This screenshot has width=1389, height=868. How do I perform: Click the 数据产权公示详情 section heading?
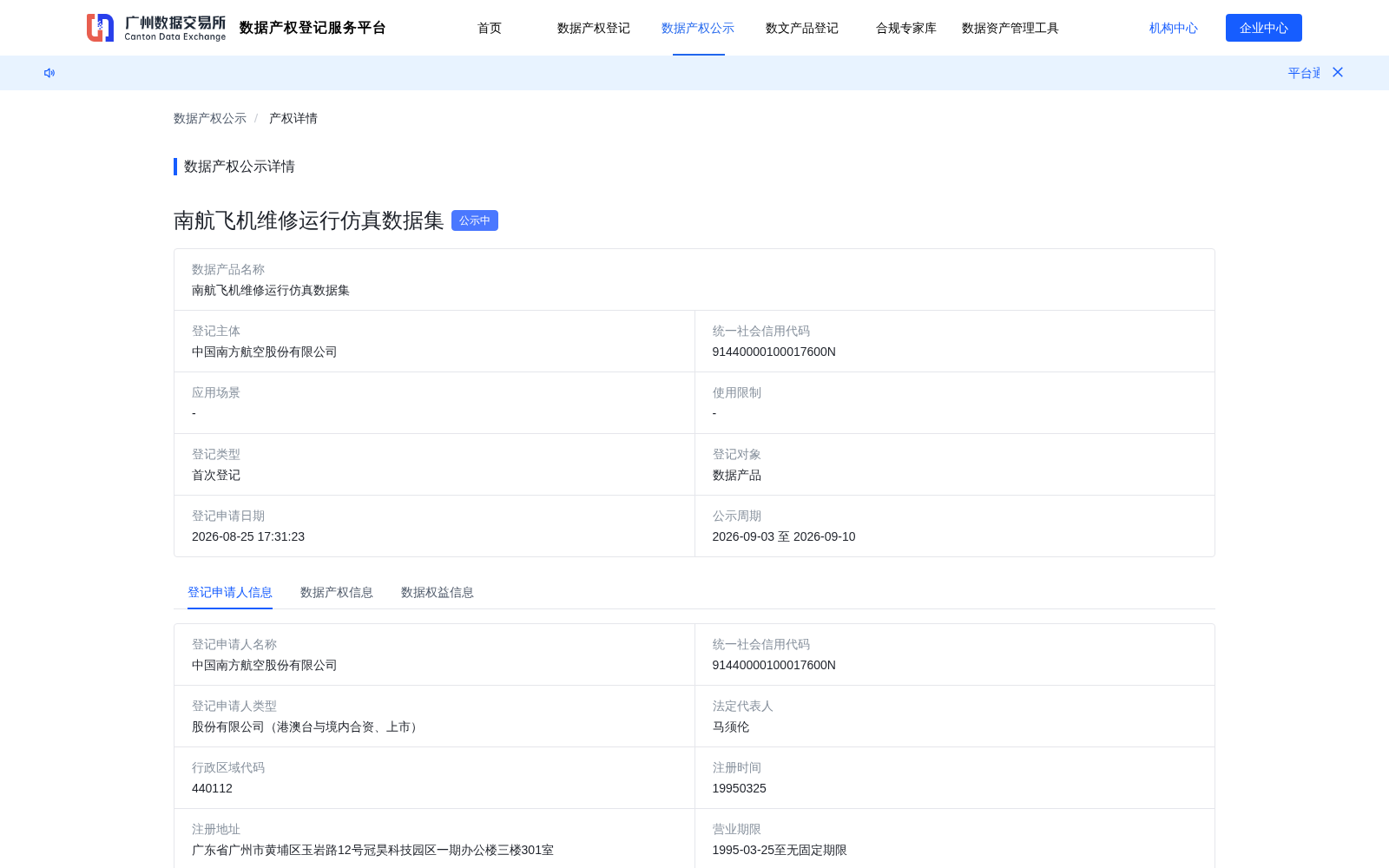tap(240, 167)
